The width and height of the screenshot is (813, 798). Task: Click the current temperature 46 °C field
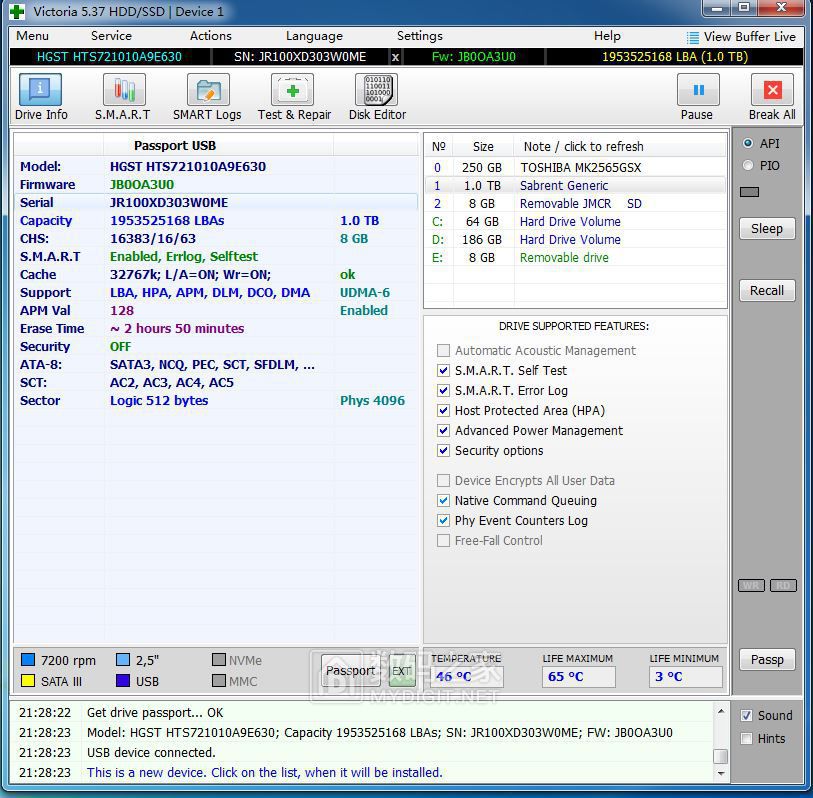pyautogui.click(x=466, y=677)
